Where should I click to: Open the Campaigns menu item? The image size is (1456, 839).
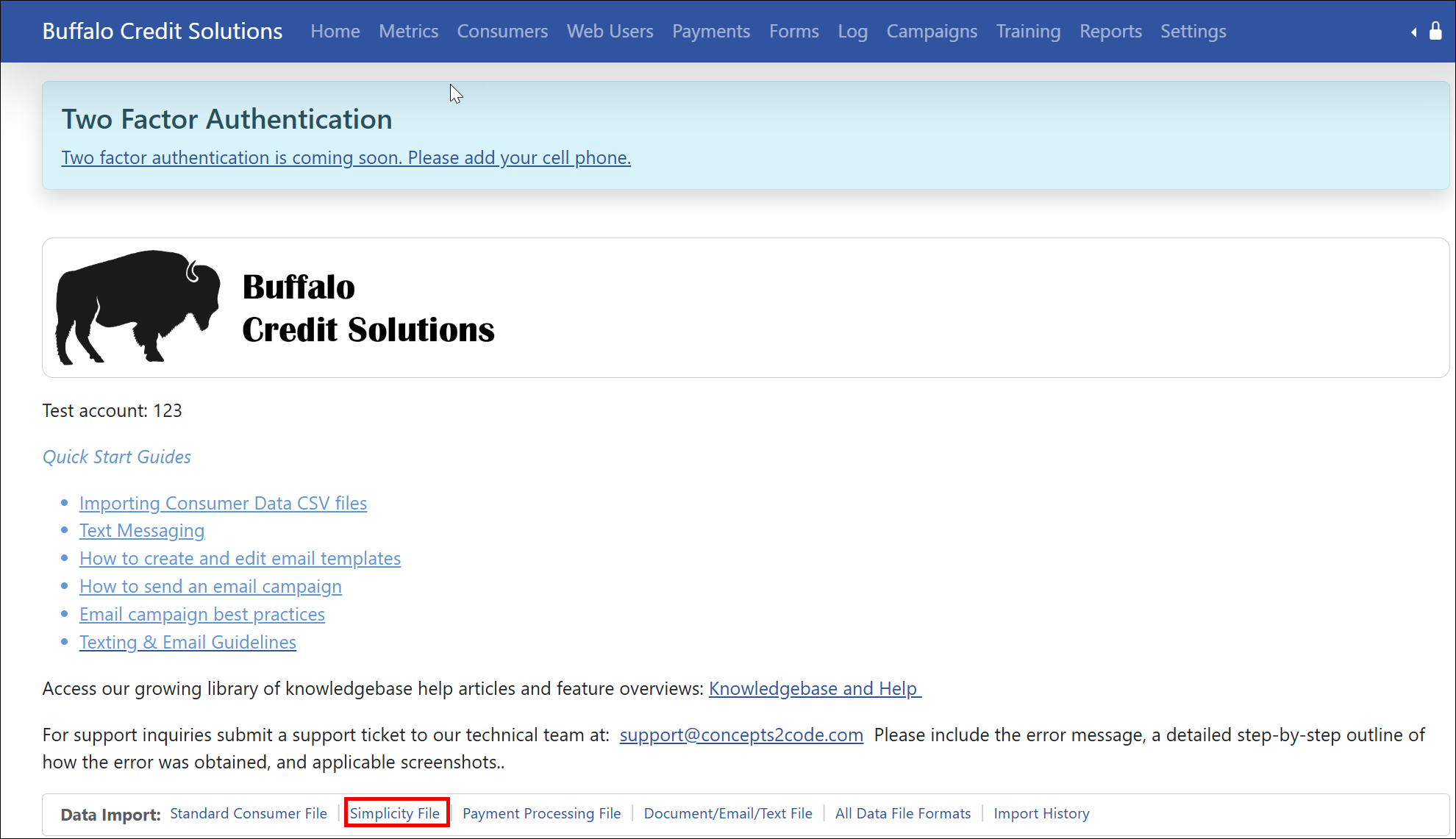932,32
